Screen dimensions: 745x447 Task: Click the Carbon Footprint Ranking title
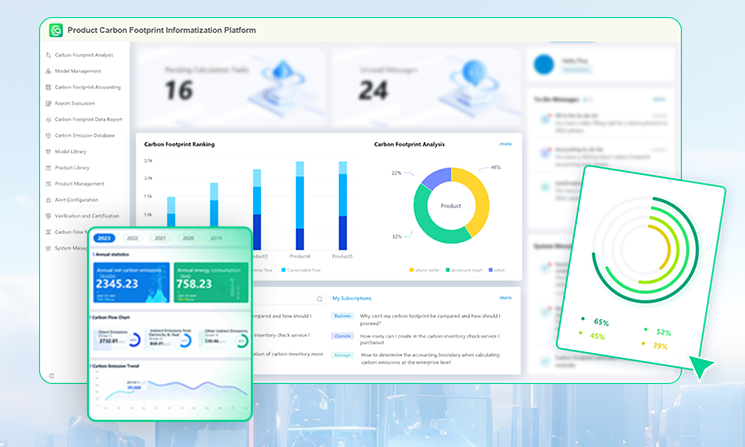tap(180, 144)
